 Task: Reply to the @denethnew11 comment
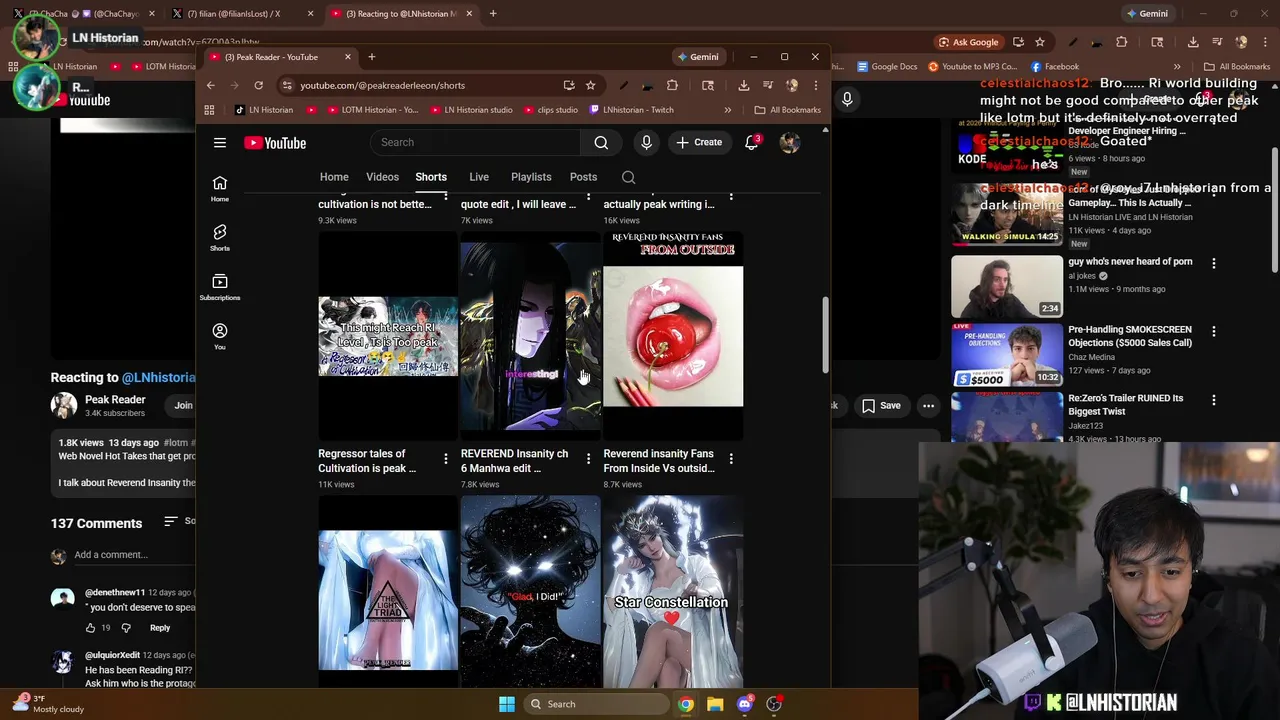[160, 628]
